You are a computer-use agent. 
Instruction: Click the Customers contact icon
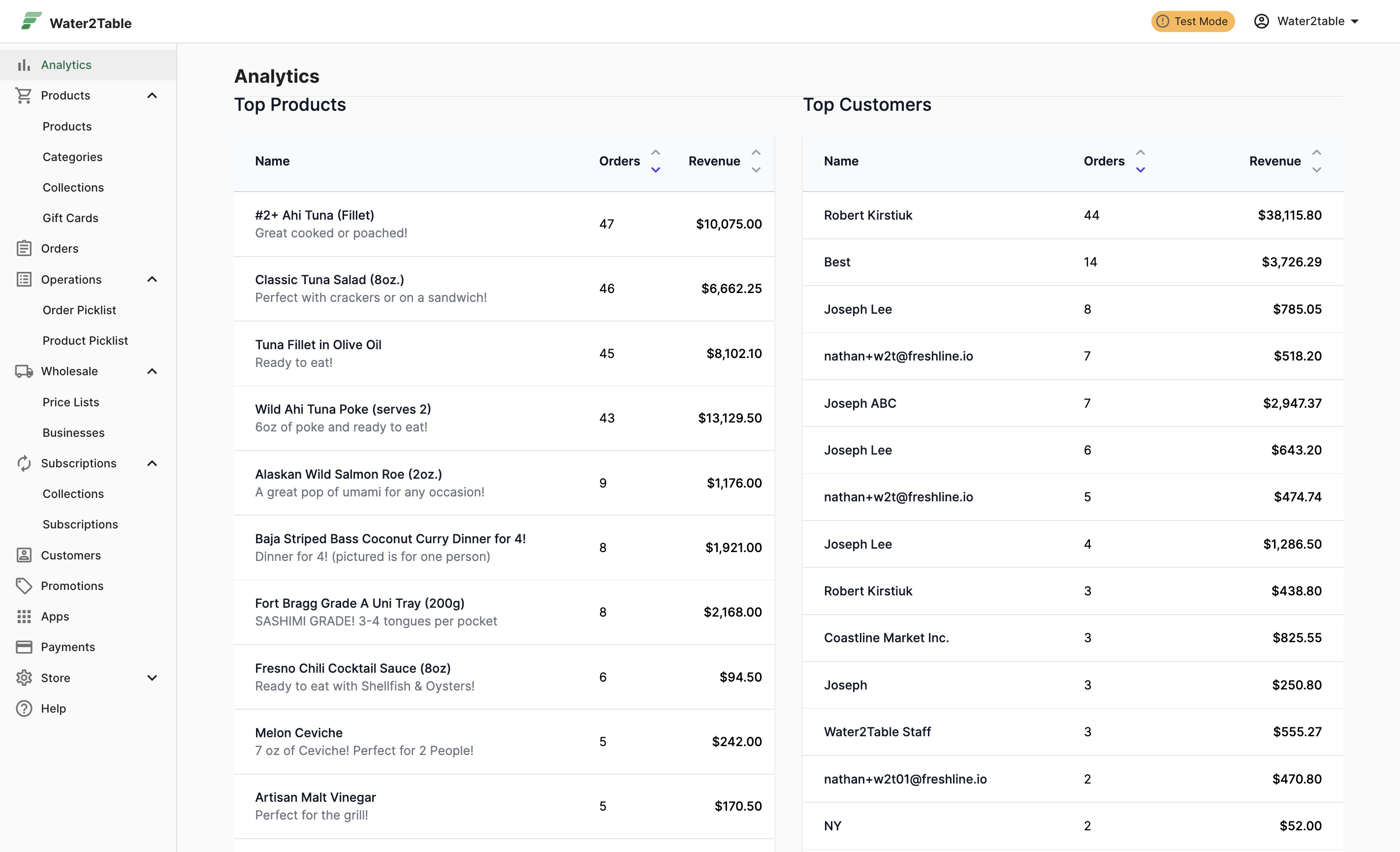(24, 555)
